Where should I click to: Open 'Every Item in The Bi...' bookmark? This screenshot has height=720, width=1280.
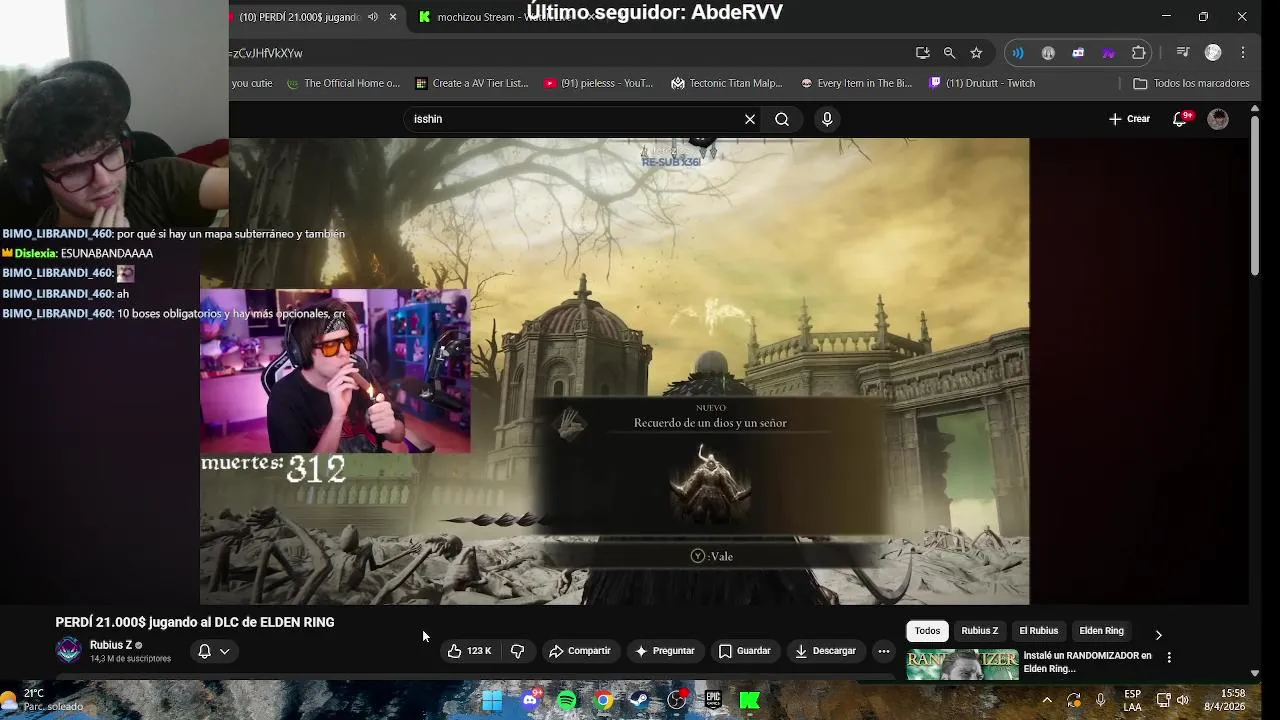856,83
